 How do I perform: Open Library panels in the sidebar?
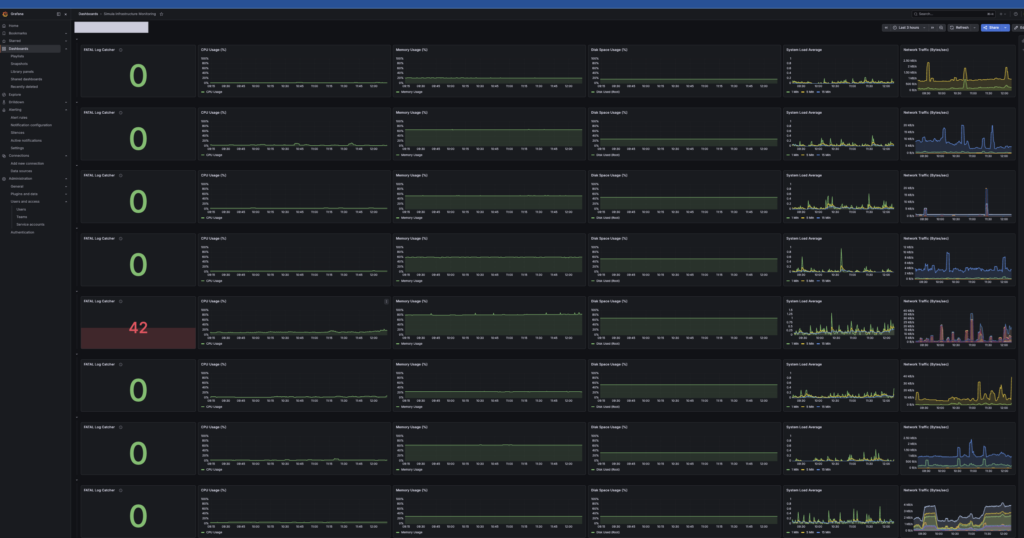pos(22,72)
